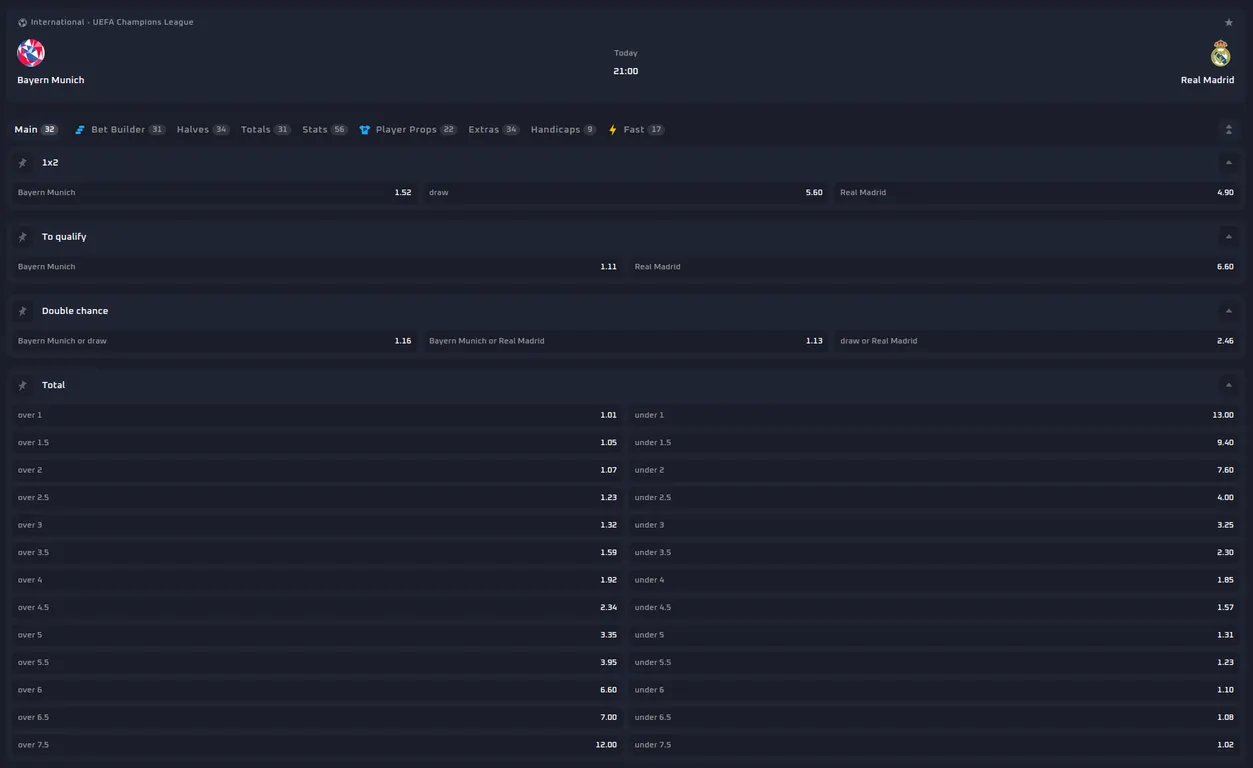
Task: Select the Main tab
Action: [36, 130]
